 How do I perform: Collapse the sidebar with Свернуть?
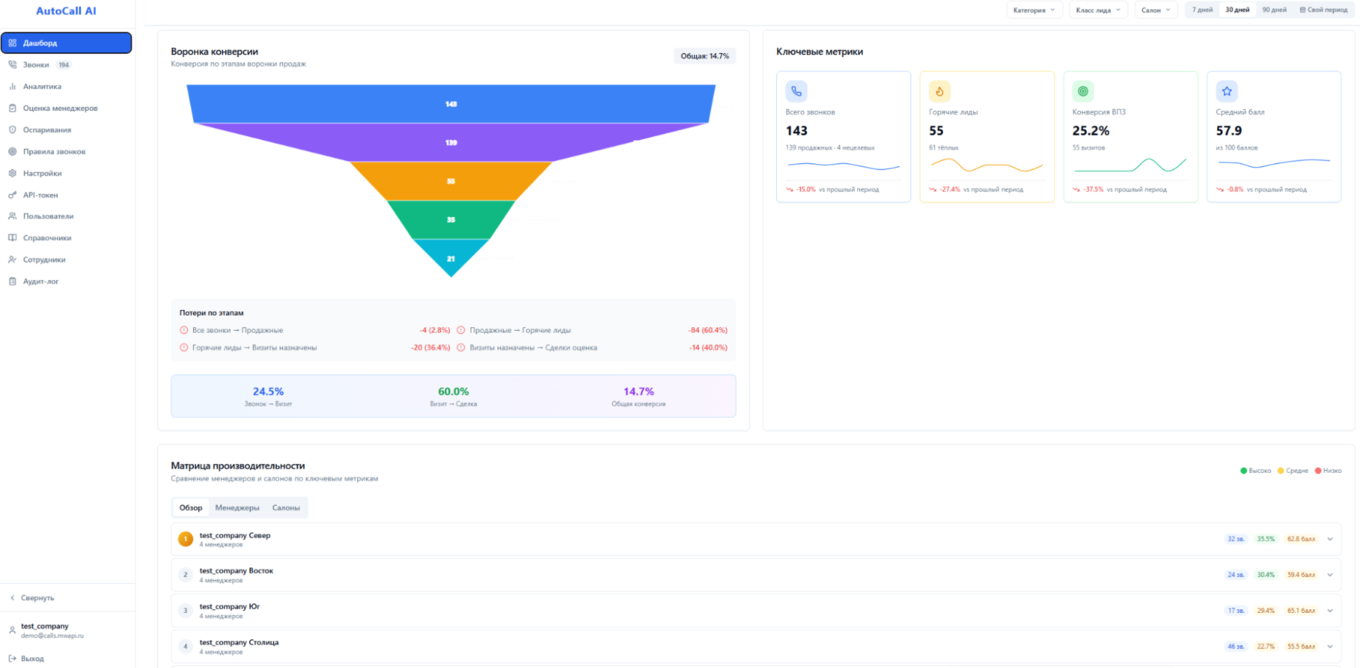pos(32,598)
